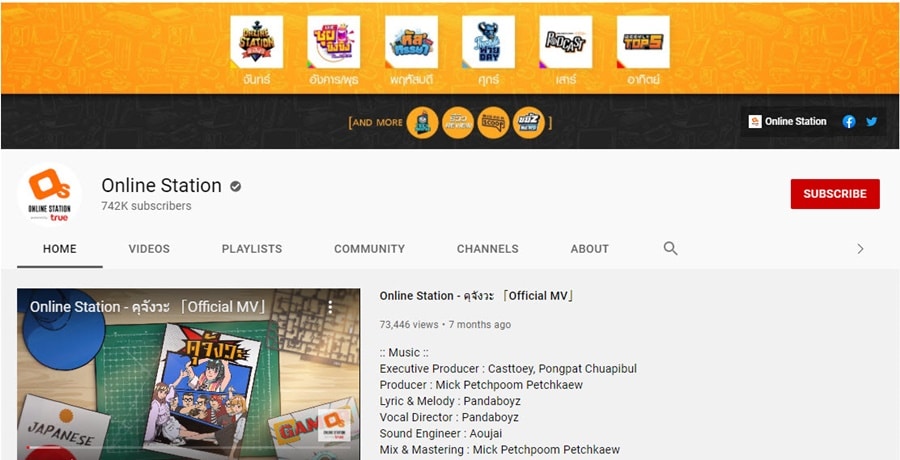Viewport: 900px width, 460px height.
Task: Click the Podcast logo above เสาร์
Action: (x=565, y=42)
